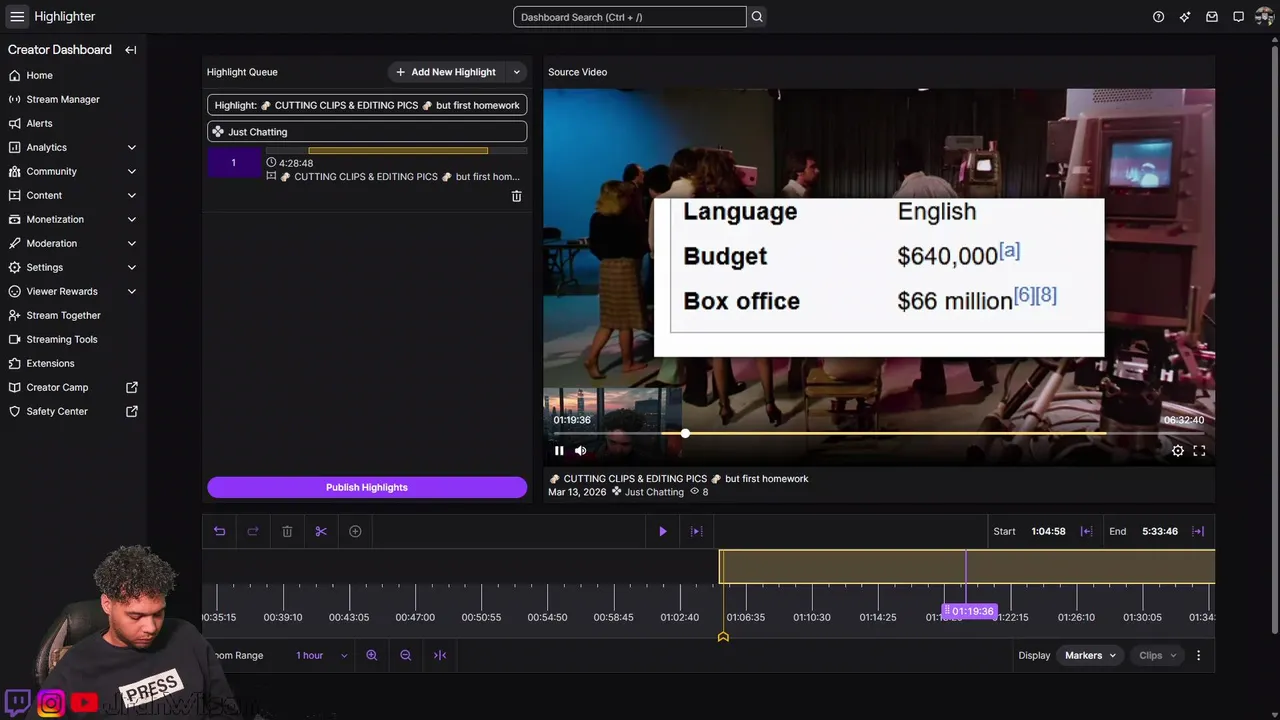Edit the Highlight title field
Viewport: 1280px width, 720px height.
(367, 105)
